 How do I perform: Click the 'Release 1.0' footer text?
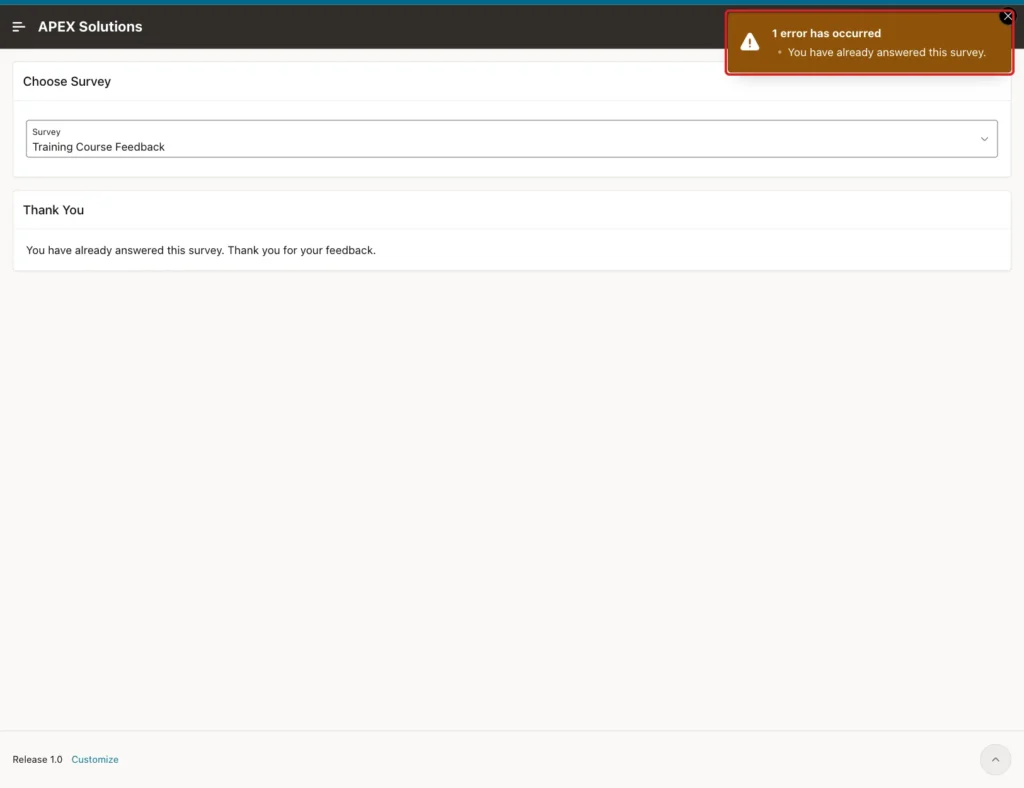(x=37, y=759)
